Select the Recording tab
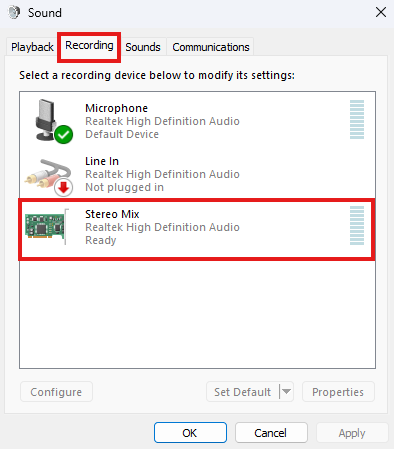Viewport: 394px width, 449px height. pyautogui.click(x=89, y=45)
